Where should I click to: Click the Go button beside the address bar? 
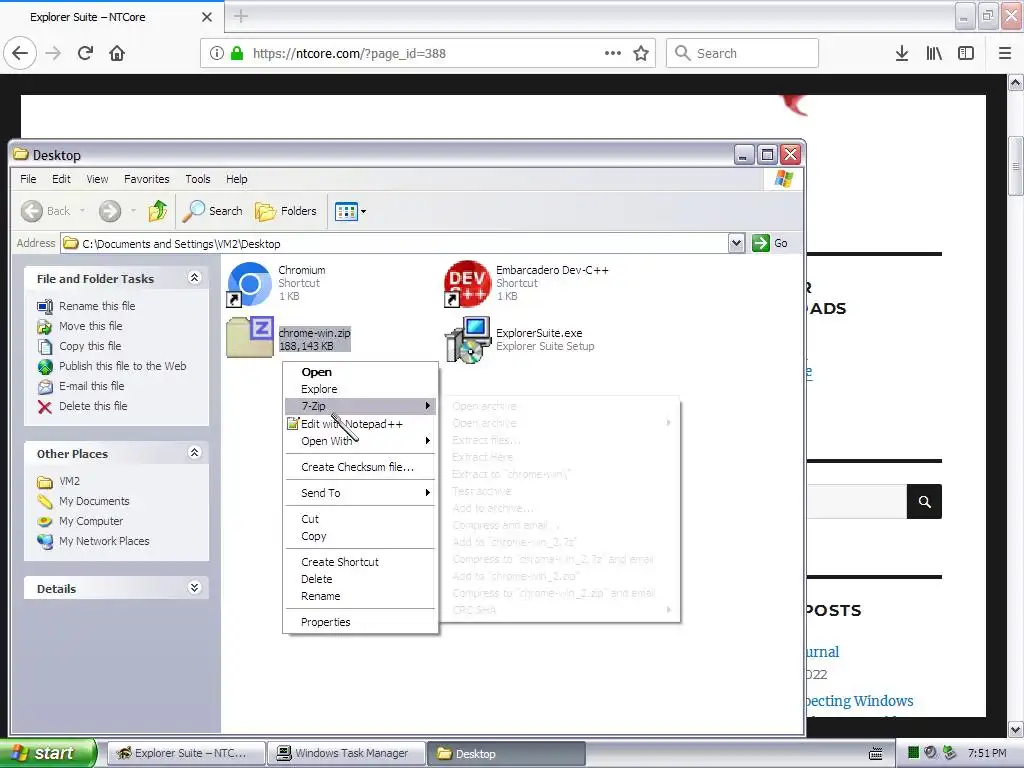click(771, 243)
